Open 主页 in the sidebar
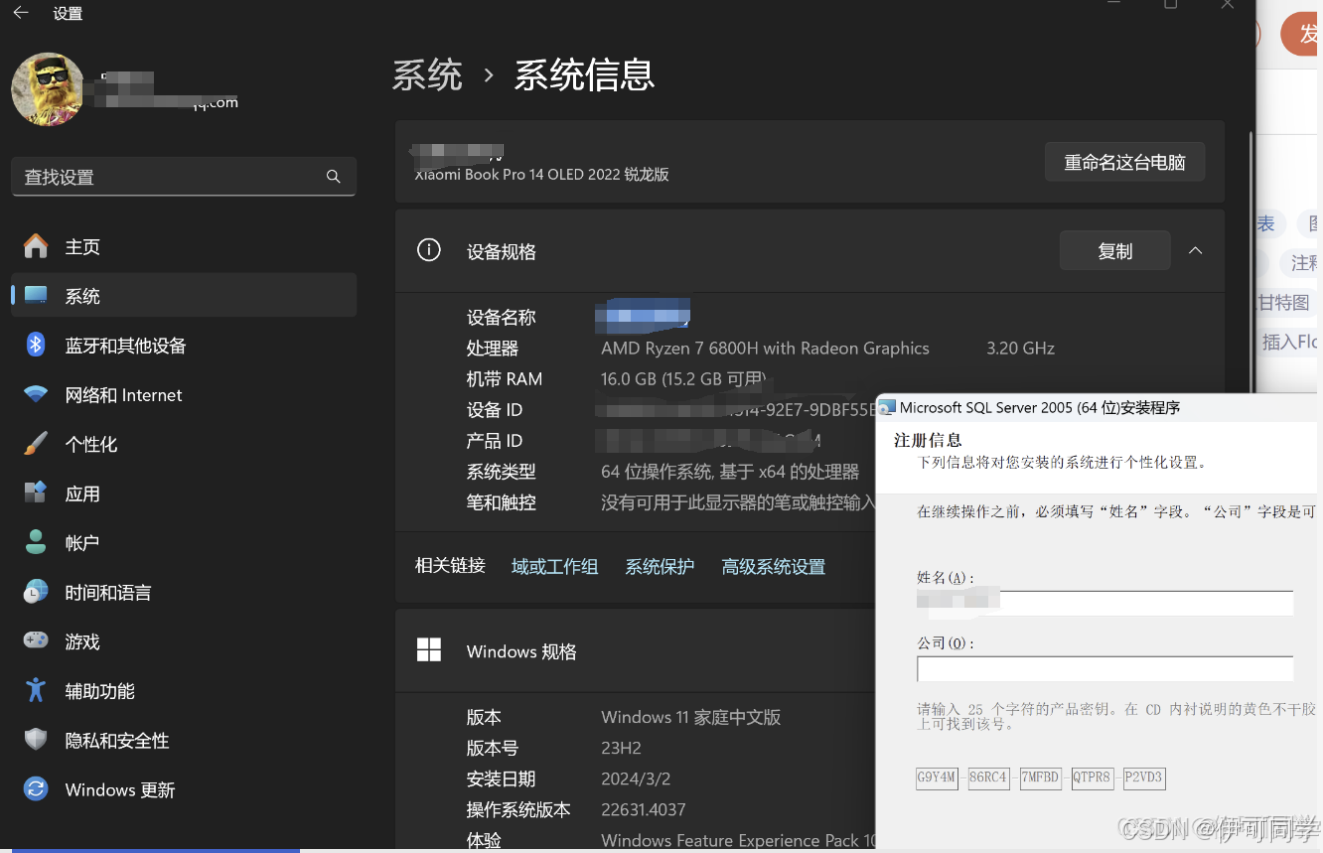1323x853 pixels. point(183,246)
